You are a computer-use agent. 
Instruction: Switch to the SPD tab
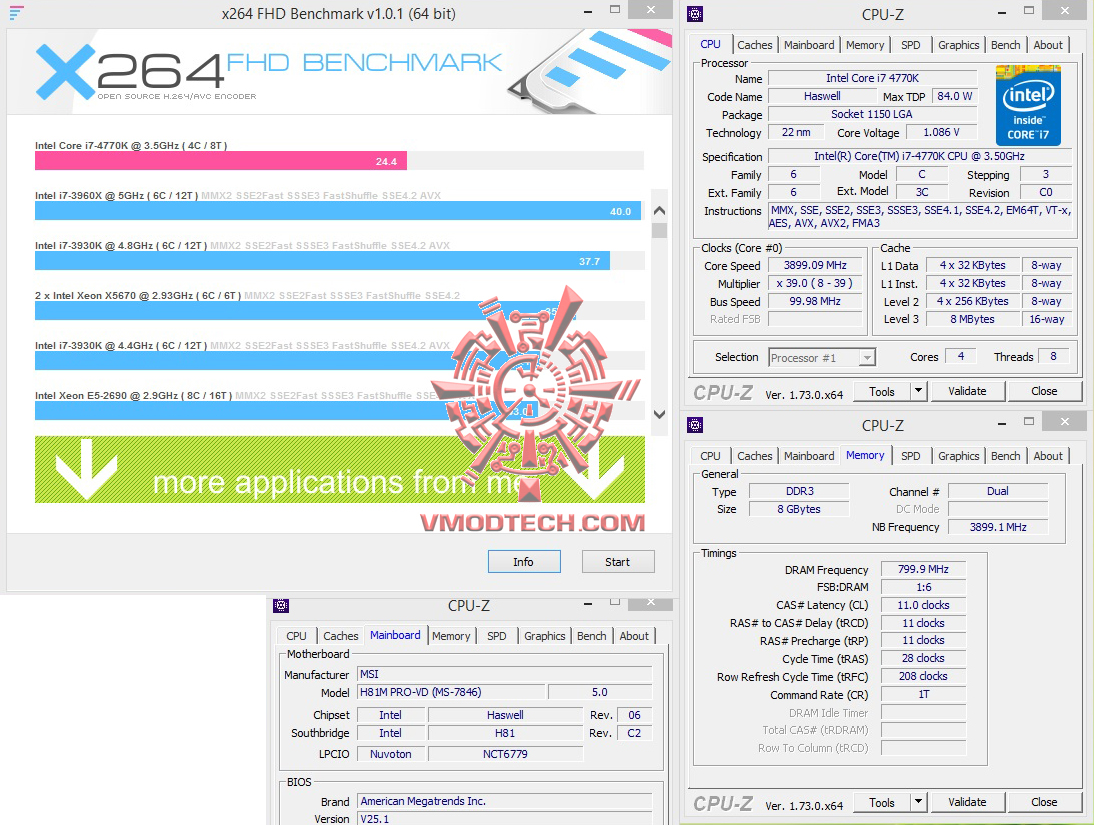click(911, 44)
